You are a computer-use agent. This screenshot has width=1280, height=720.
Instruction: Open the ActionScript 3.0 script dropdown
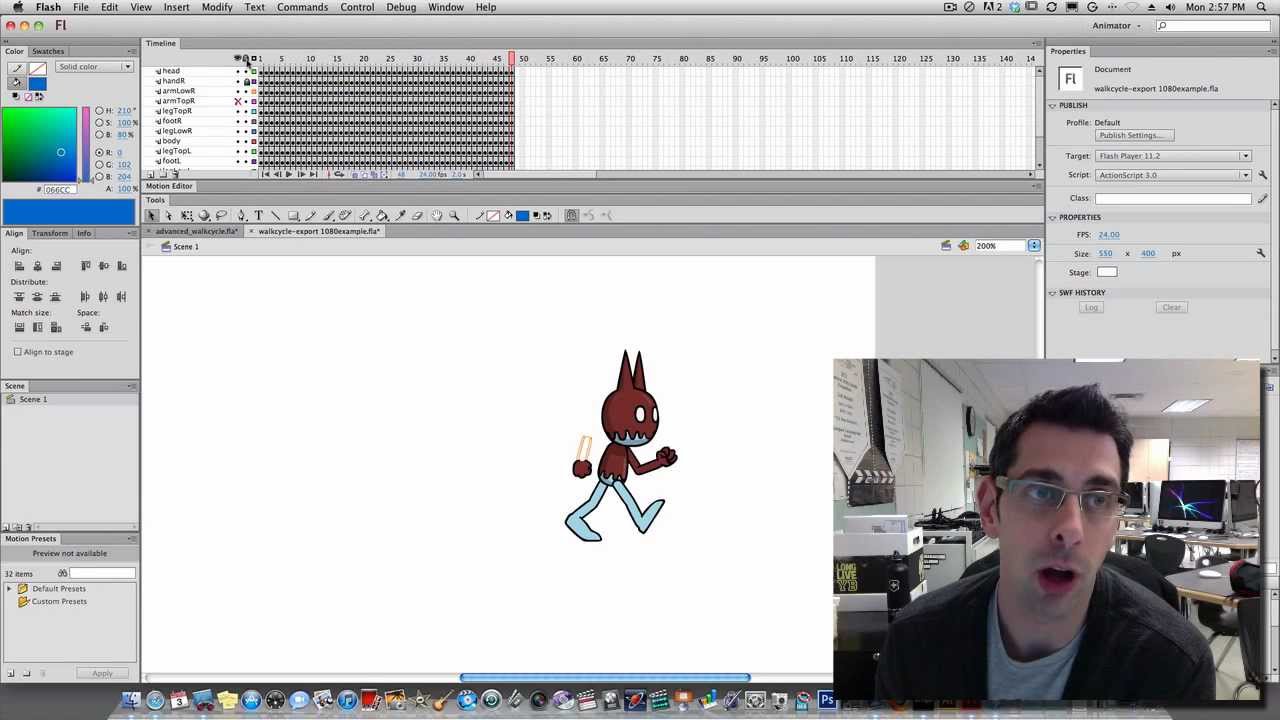pyautogui.click(x=1173, y=175)
